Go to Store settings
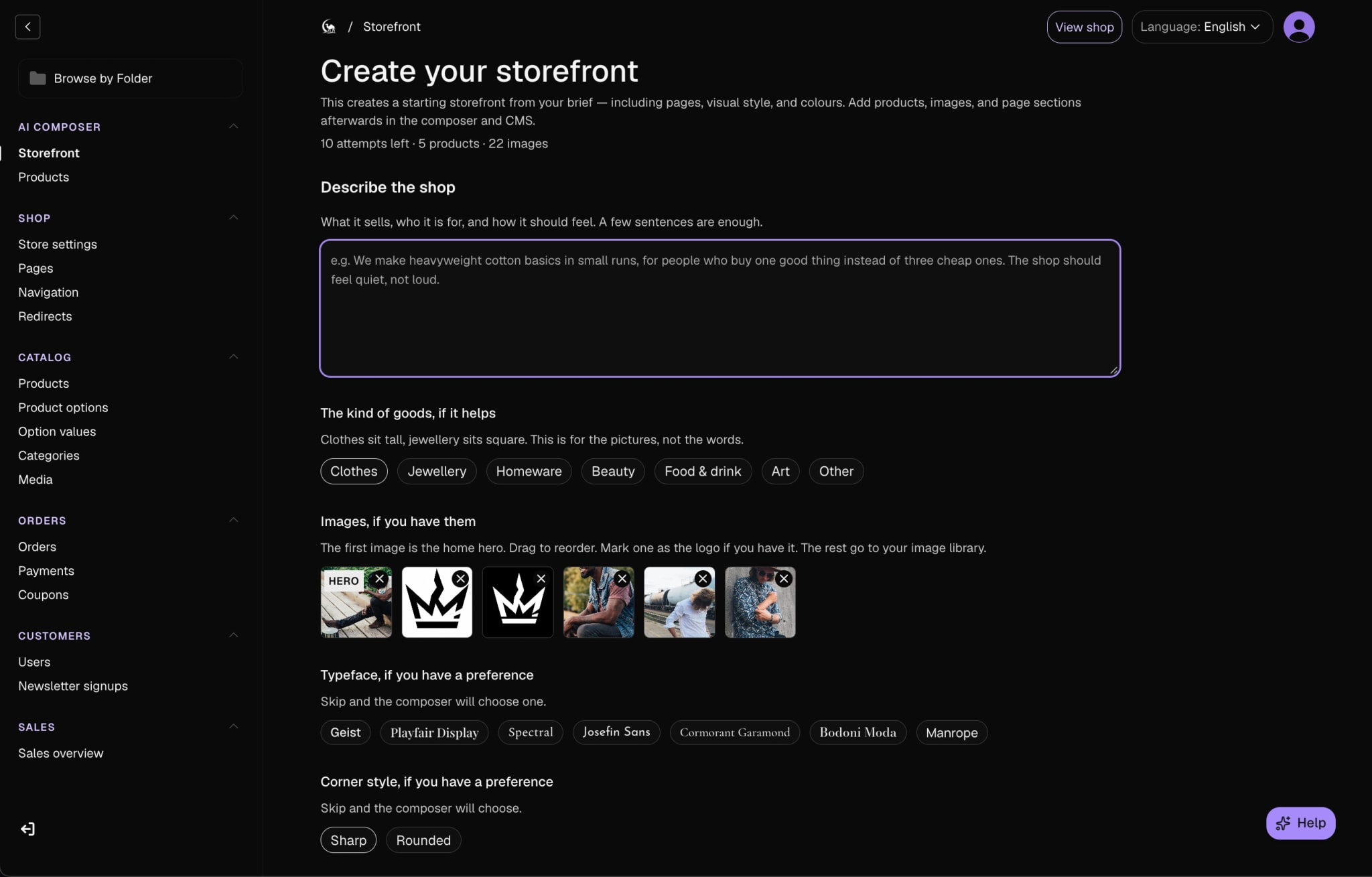The height and width of the screenshot is (877, 1372). click(x=58, y=244)
